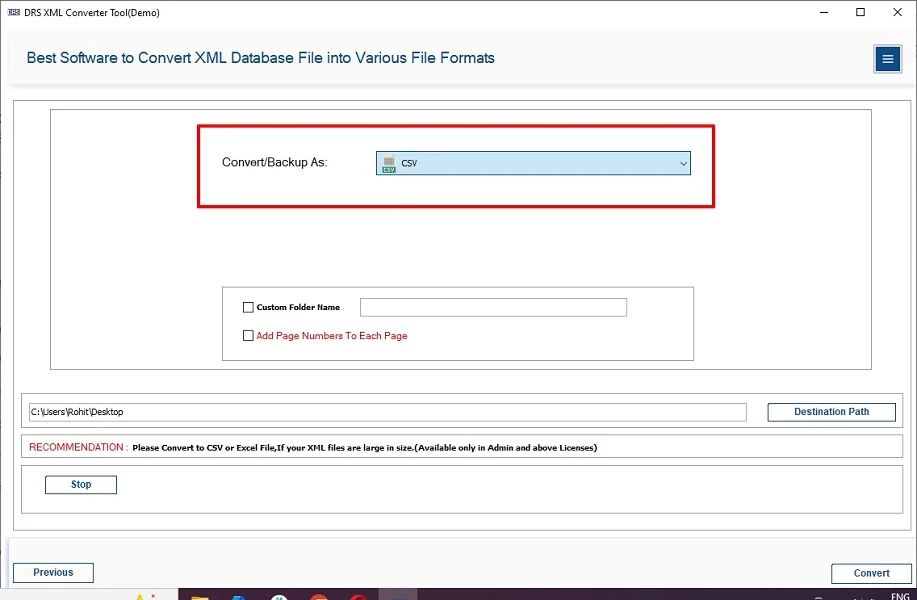Click the Destination Path button
The width and height of the screenshot is (917, 600).
click(x=831, y=412)
